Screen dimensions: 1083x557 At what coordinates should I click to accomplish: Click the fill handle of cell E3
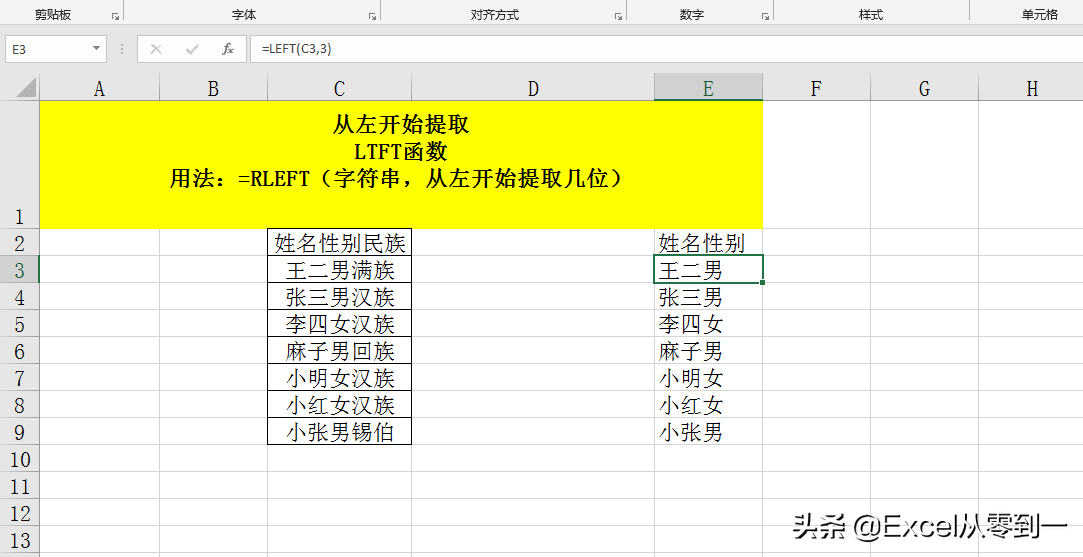(x=763, y=283)
